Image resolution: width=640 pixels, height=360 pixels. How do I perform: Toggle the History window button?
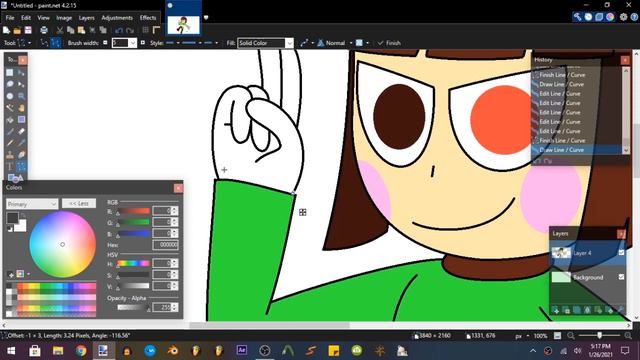(588, 17)
